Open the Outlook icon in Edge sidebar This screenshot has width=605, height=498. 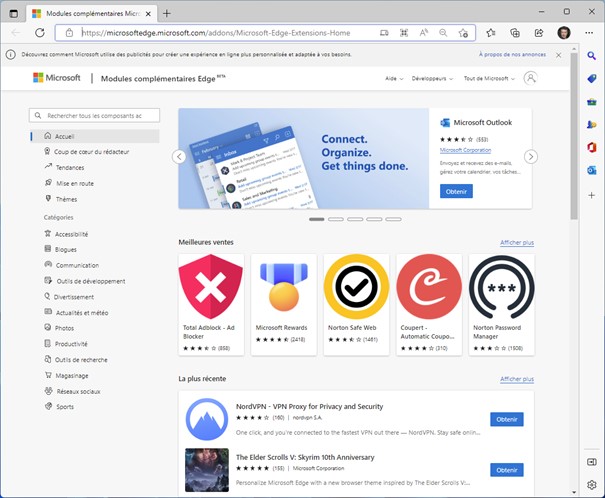pos(592,171)
